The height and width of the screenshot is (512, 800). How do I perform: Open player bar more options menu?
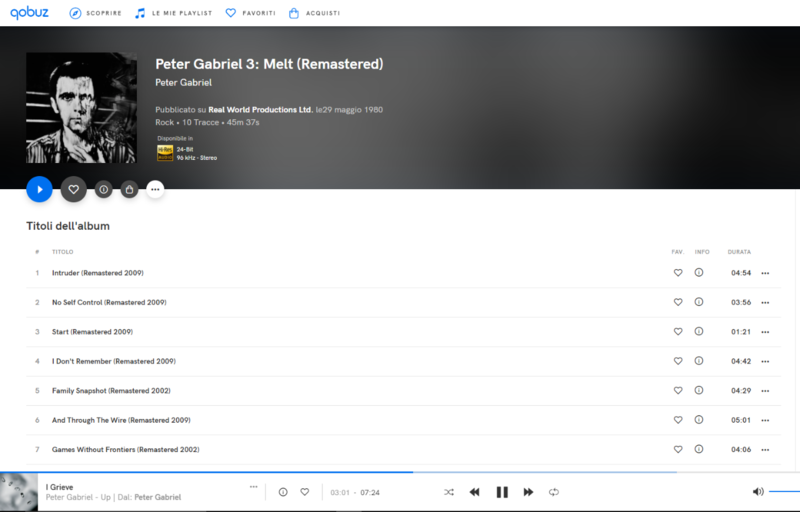254,487
